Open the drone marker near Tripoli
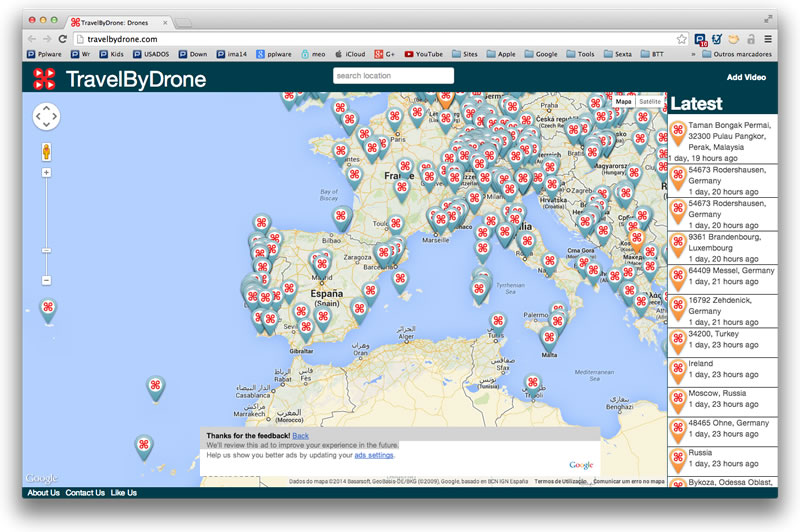800x532 pixels. (533, 385)
